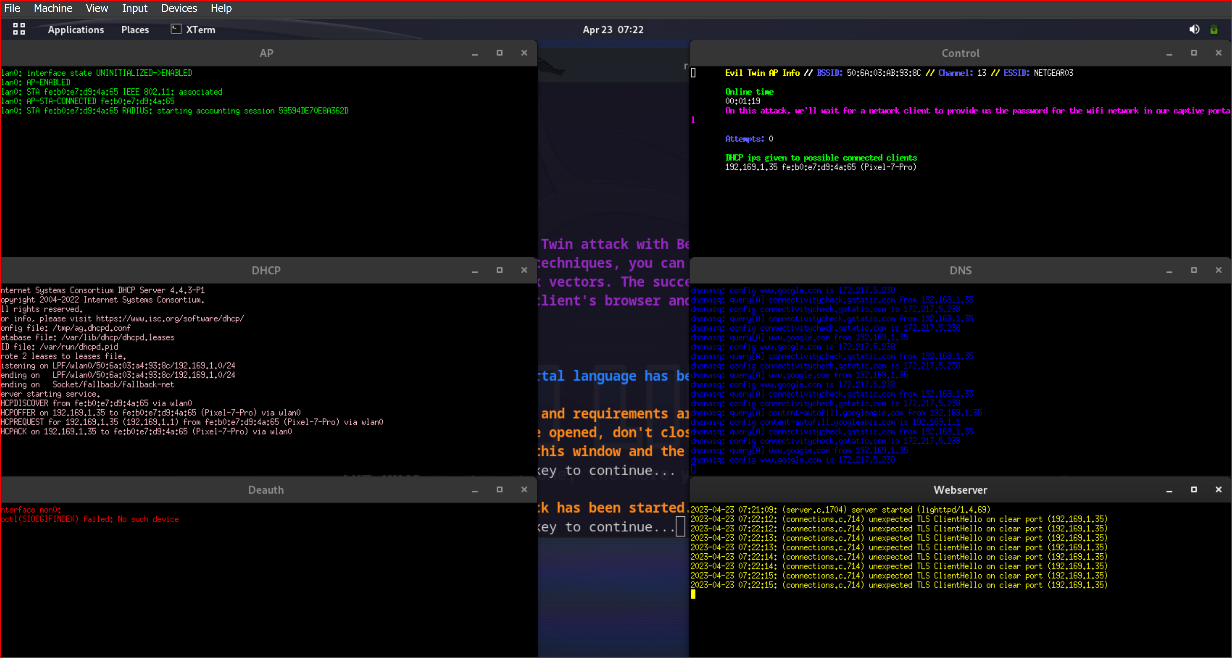This screenshot has width=1232, height=658.
Task: Click the DHCPACK line in DHCP window
Action: [146, 431]
